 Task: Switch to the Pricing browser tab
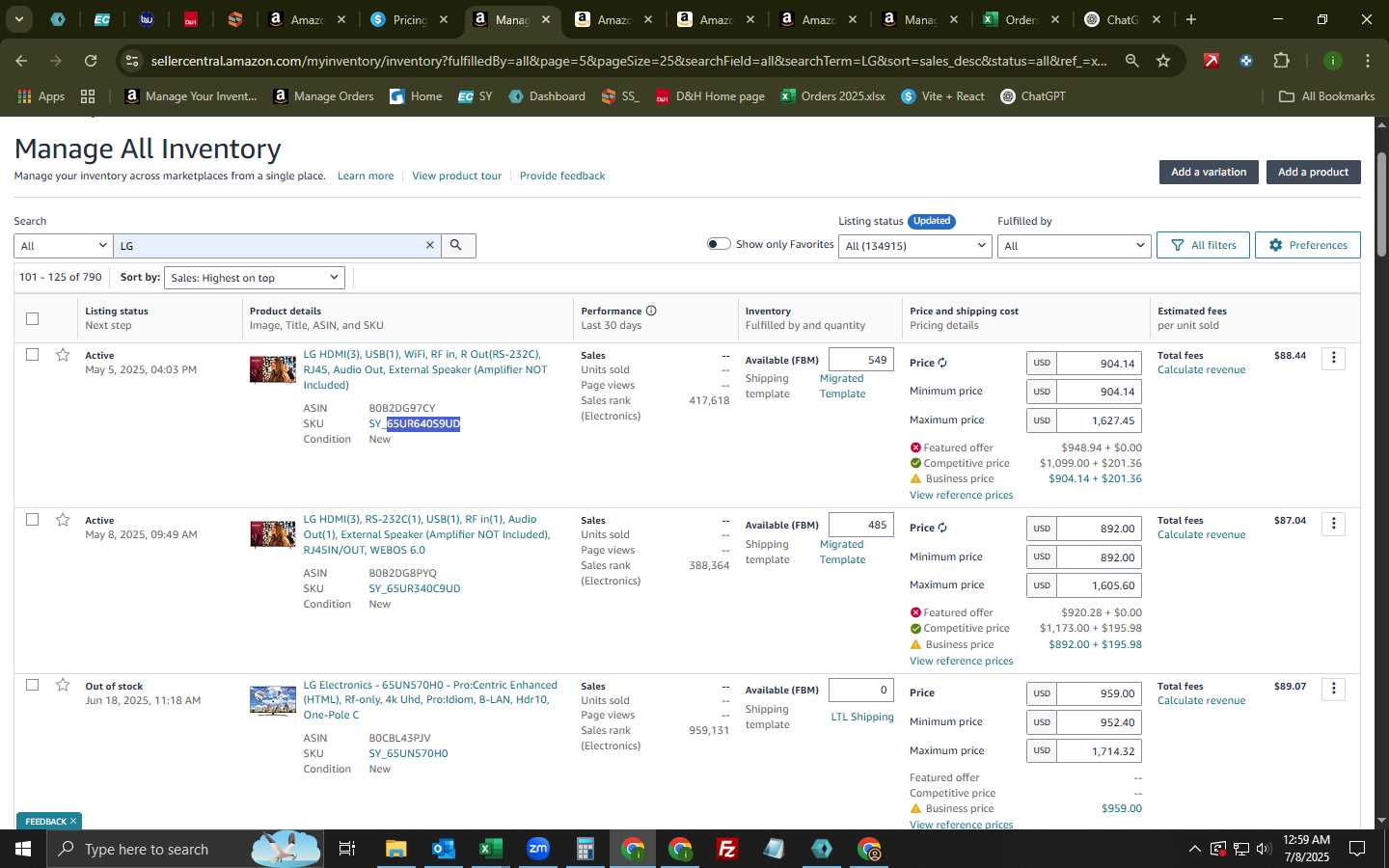410,19
